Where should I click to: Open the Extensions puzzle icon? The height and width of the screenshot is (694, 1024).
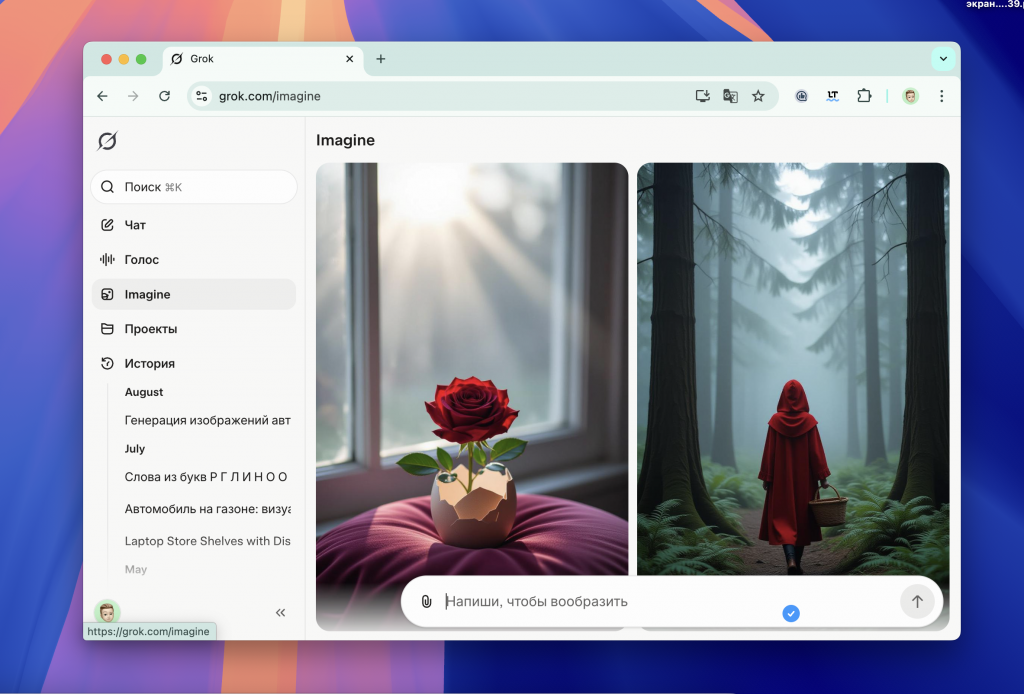864,96
